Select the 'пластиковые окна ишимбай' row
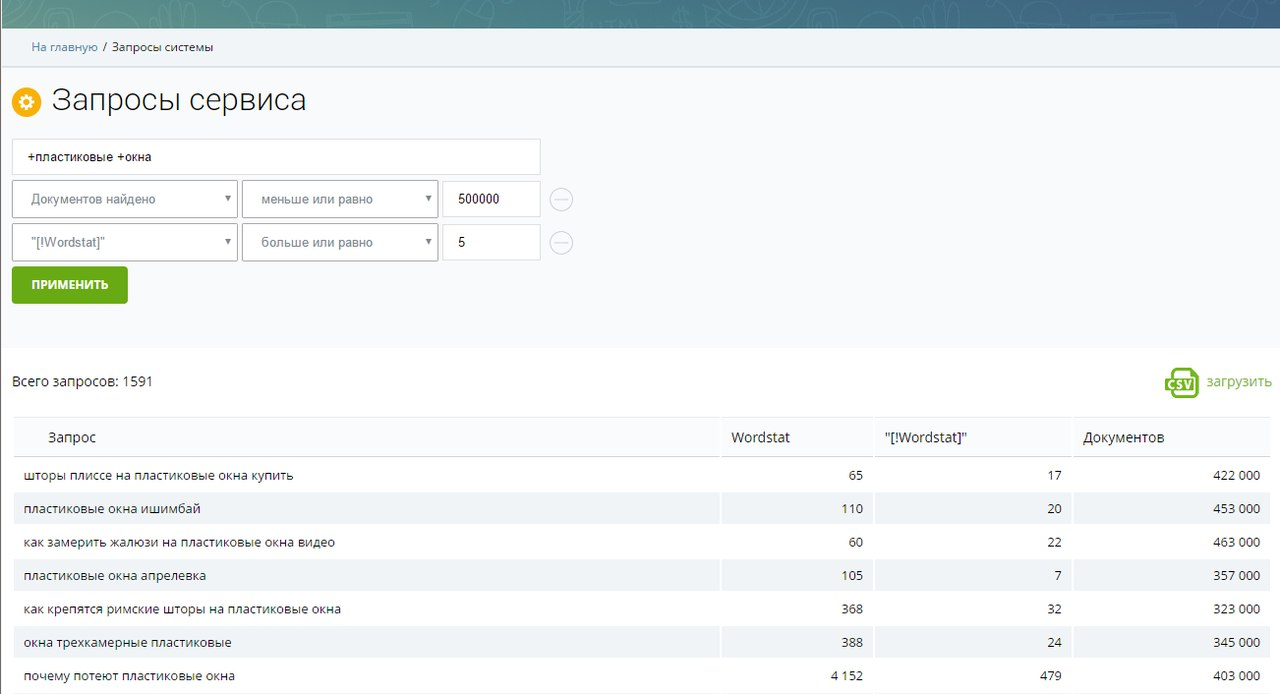The height and width of the screenshot is (694, 1280). pyautogui.click(x=112, y=509)
